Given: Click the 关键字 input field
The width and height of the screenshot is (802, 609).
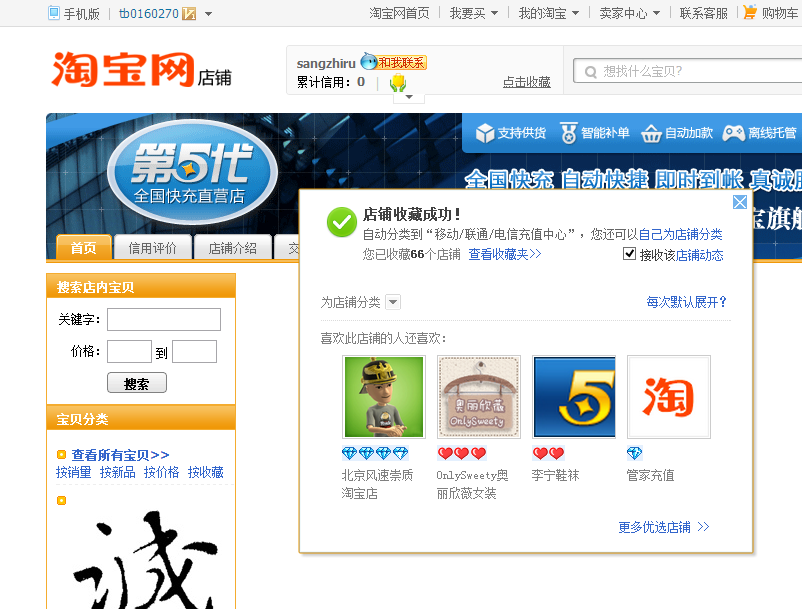Looking at the screenshot, I should tap(164, 320).
